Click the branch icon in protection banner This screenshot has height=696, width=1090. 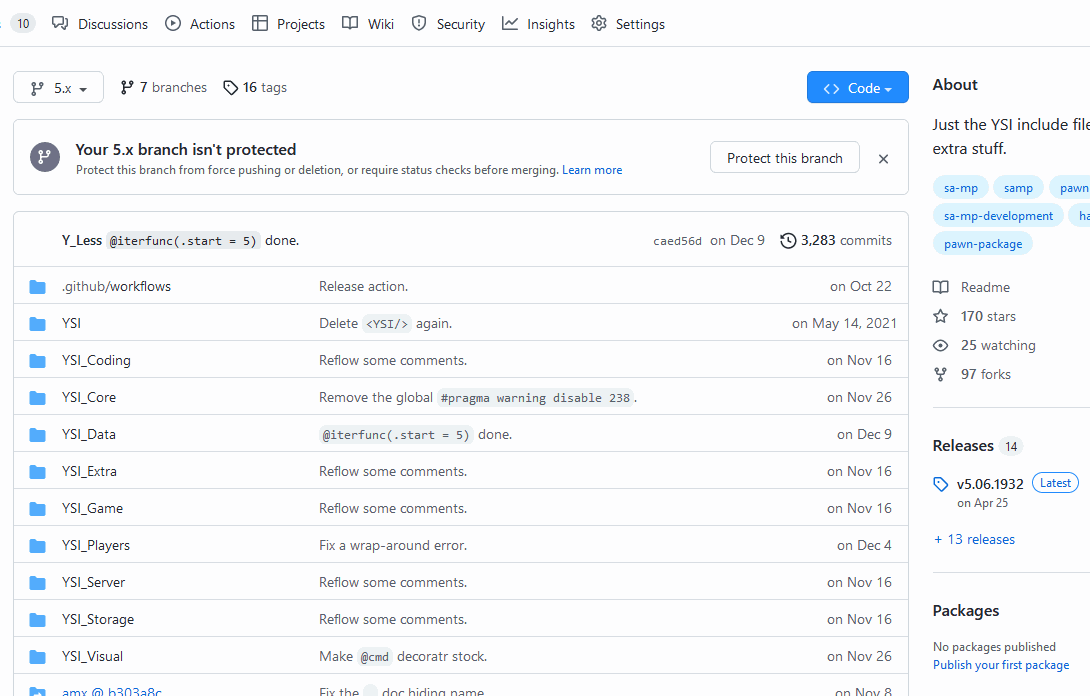pos(44,156)
